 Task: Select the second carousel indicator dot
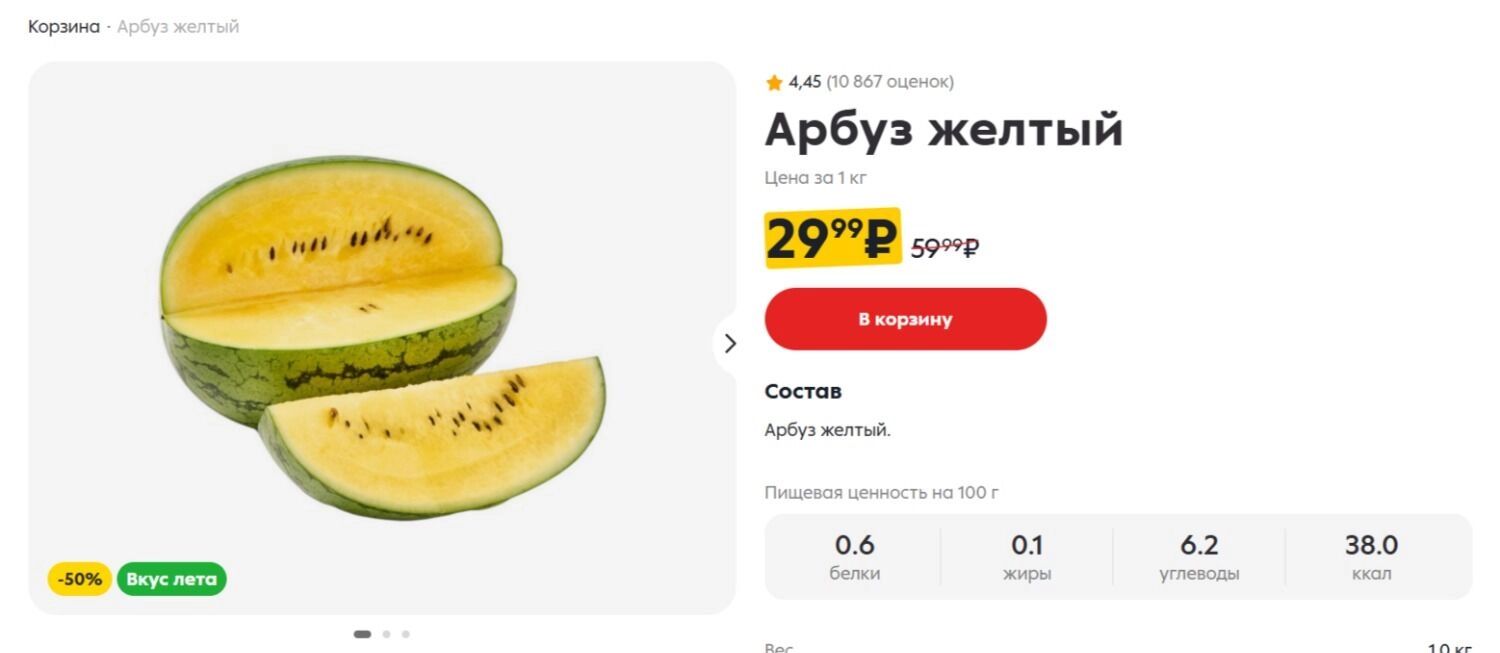click(387, 633)
